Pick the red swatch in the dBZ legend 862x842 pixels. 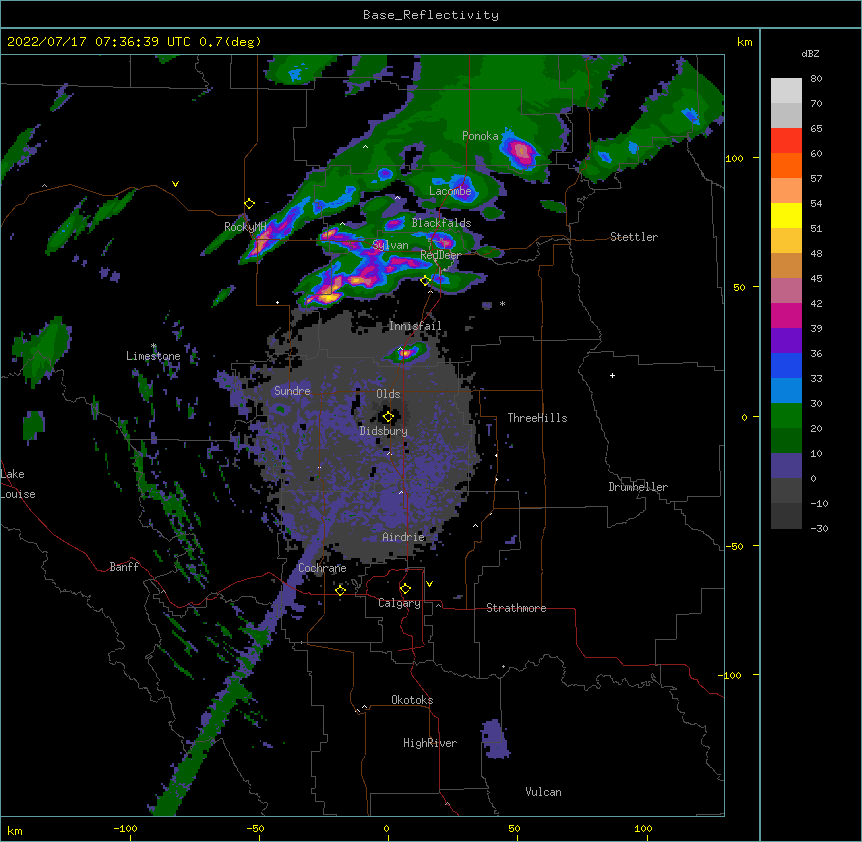(786, 141)
